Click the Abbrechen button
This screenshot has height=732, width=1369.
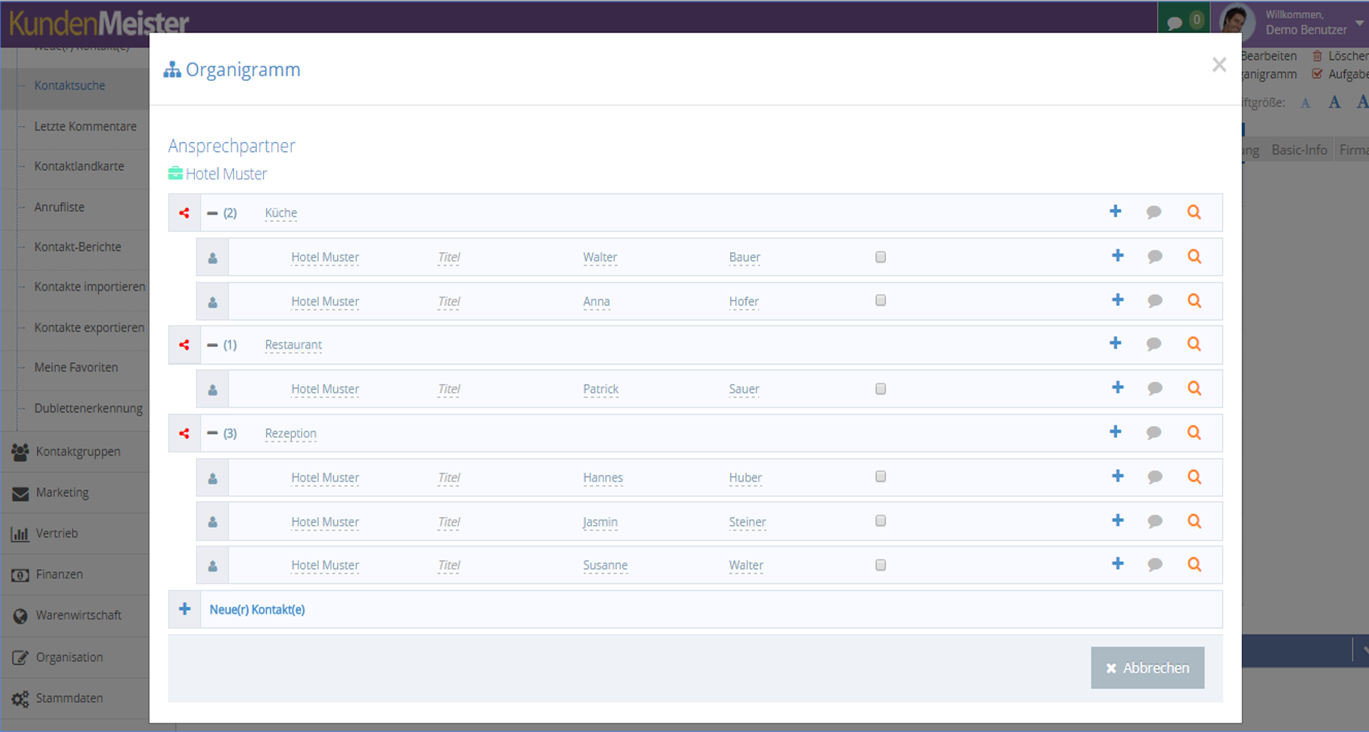click(x=1147, y=668)
